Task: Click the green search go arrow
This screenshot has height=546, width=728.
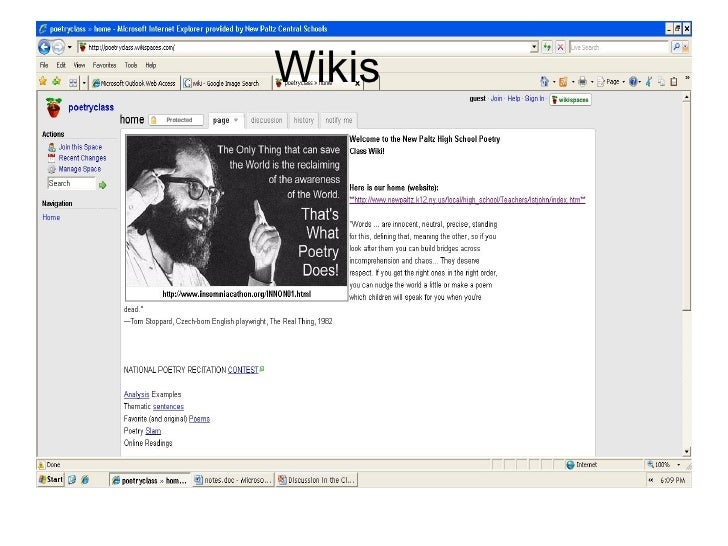Action: coord(103,185)
